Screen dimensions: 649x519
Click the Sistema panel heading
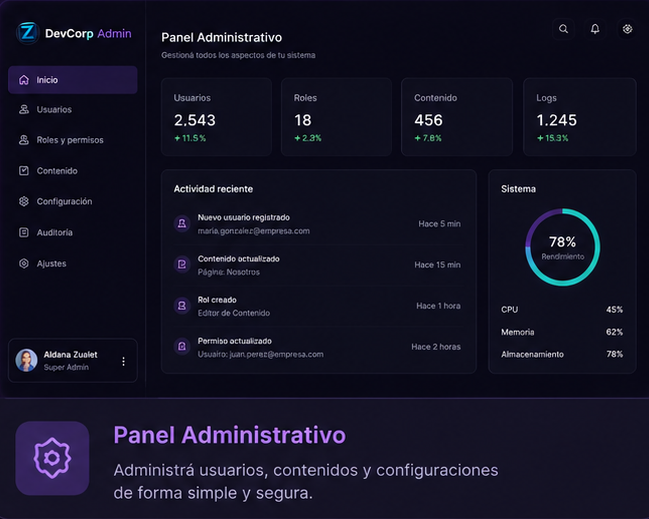(518, 189)
